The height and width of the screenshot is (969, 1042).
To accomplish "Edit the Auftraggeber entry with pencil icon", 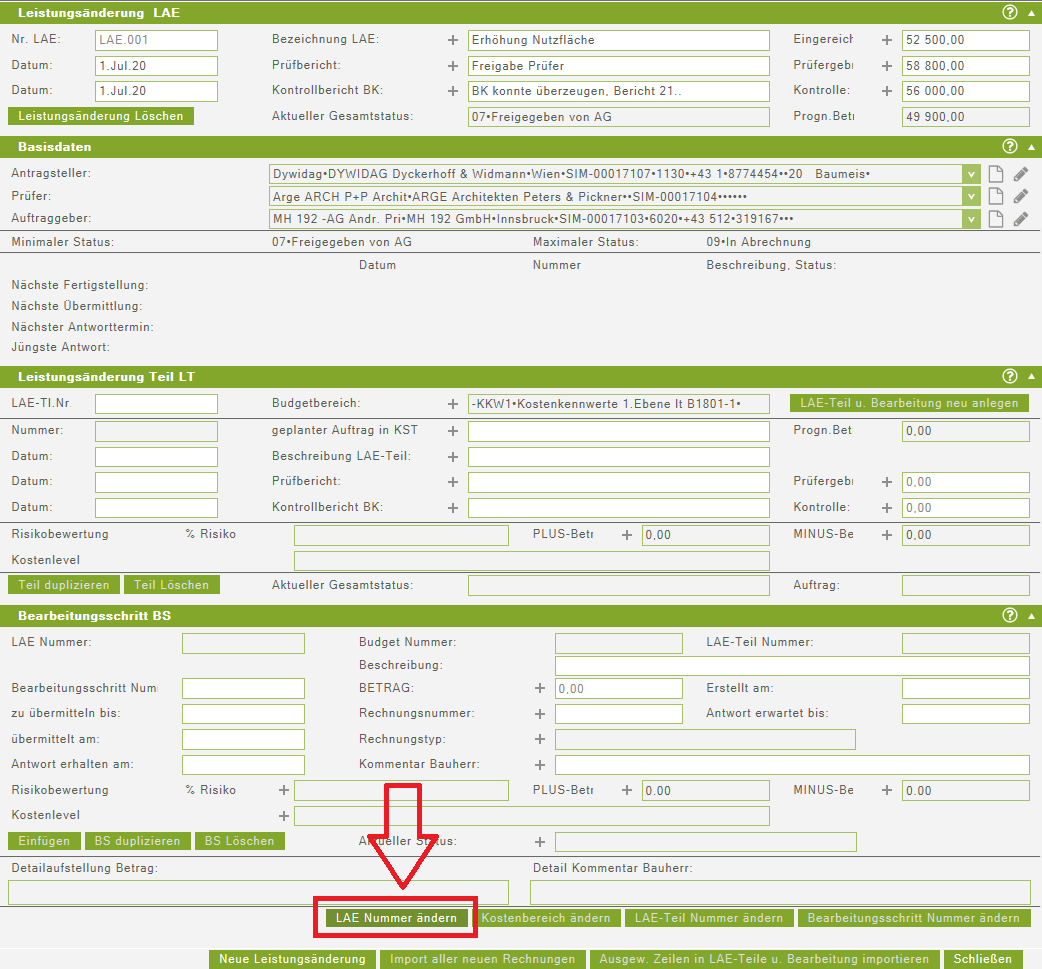I will [x=1021, y=219].
